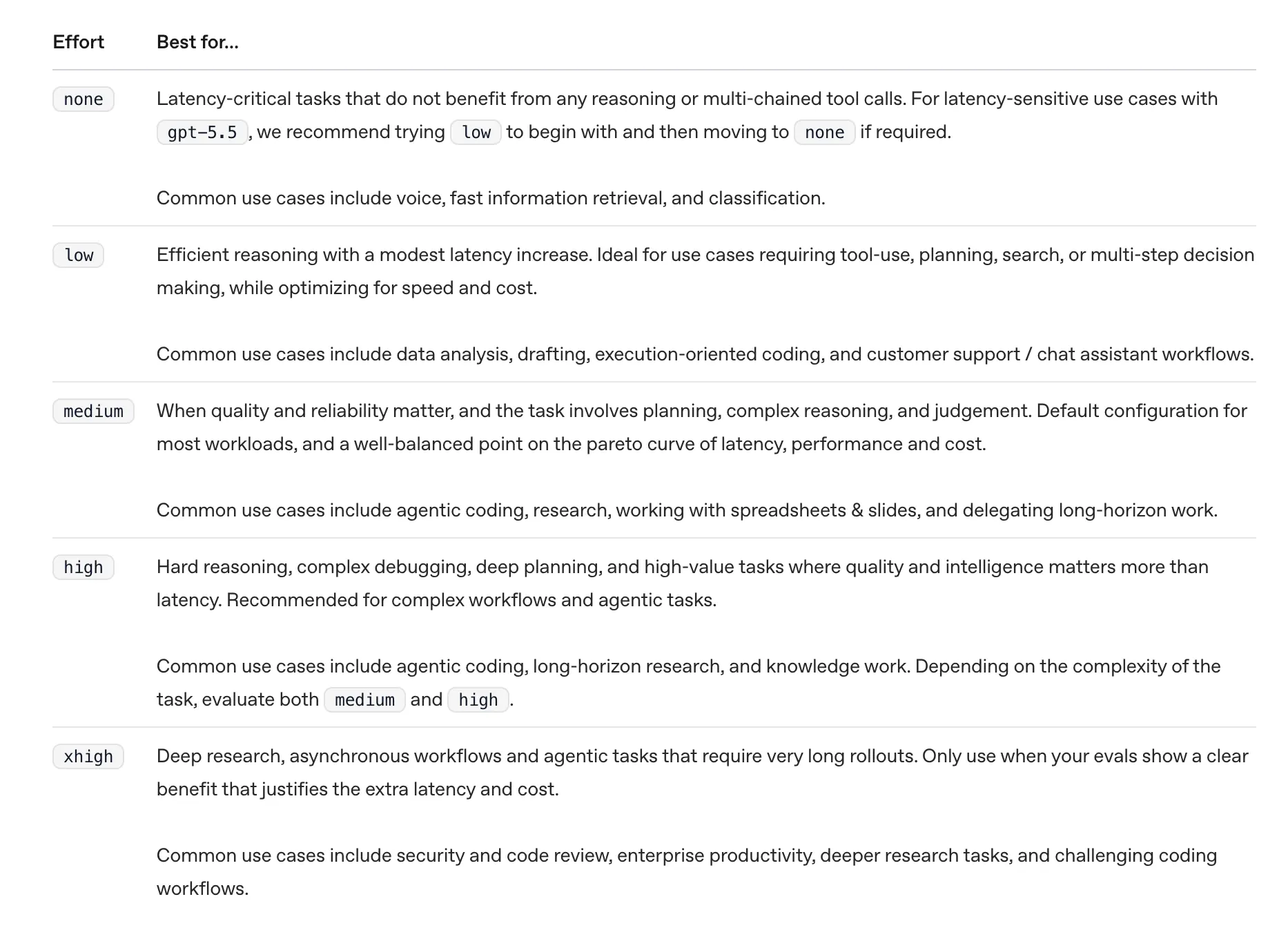Click the "xhigh" effort code badge

coord(88,757)
